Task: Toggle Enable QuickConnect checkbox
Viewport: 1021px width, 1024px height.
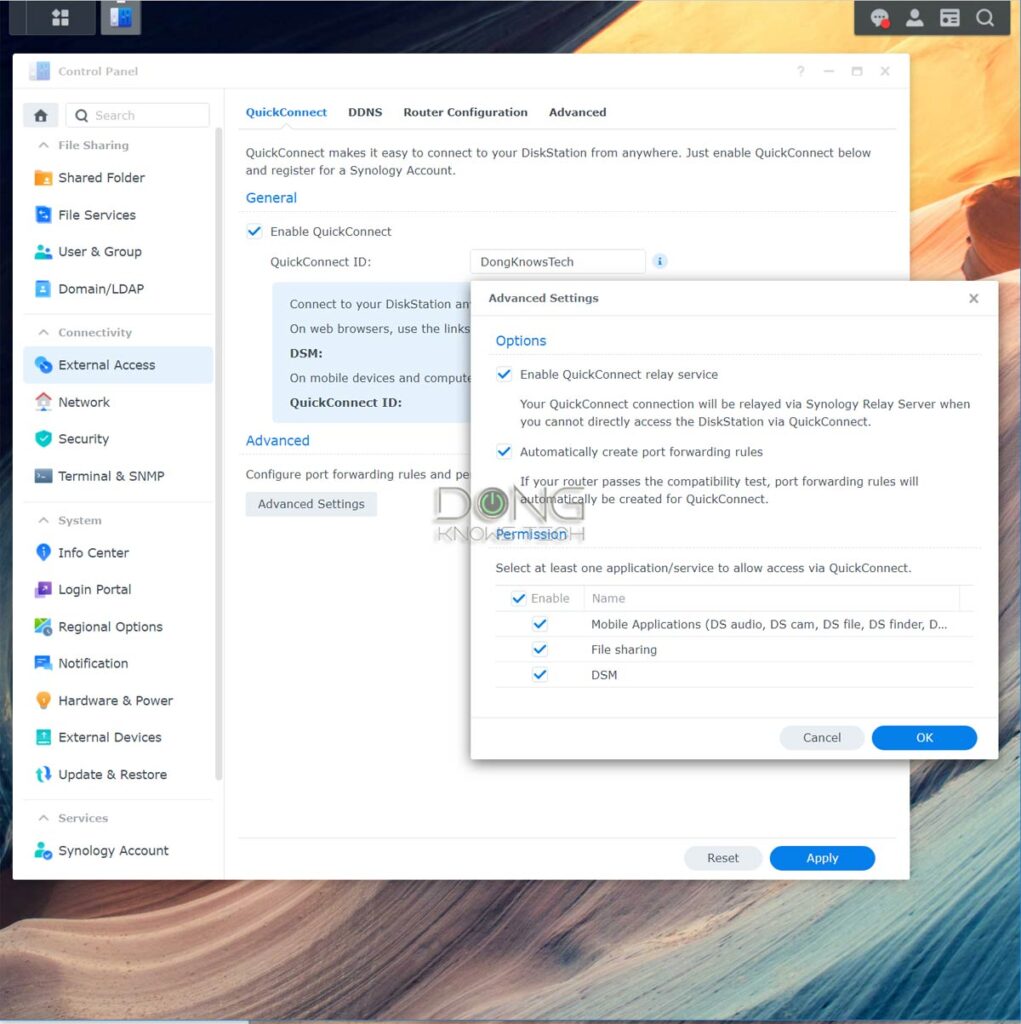Action: click(254, 231)
